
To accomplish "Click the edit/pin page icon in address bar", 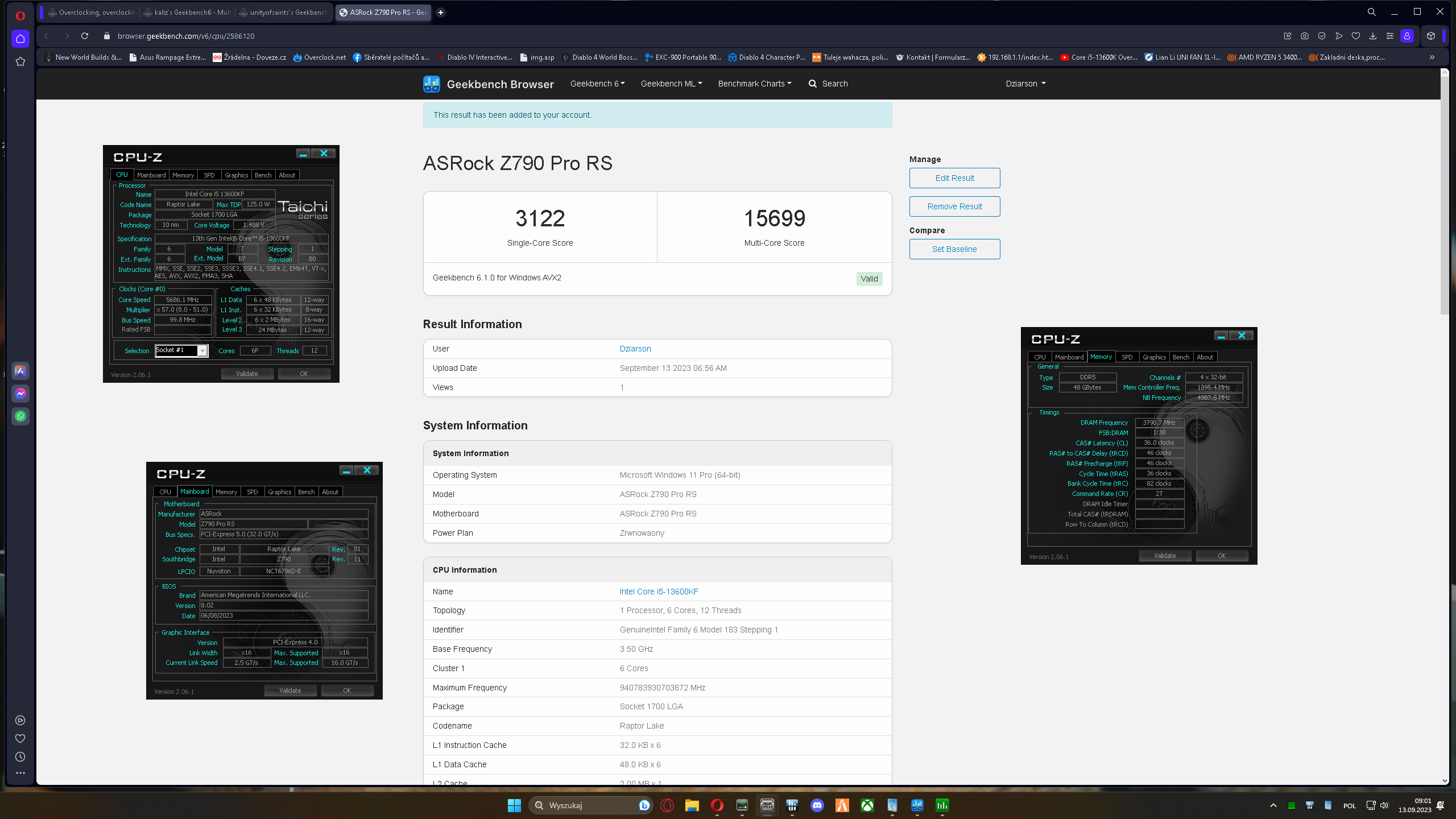I will pyautogui.click(x=1288, y=36).
